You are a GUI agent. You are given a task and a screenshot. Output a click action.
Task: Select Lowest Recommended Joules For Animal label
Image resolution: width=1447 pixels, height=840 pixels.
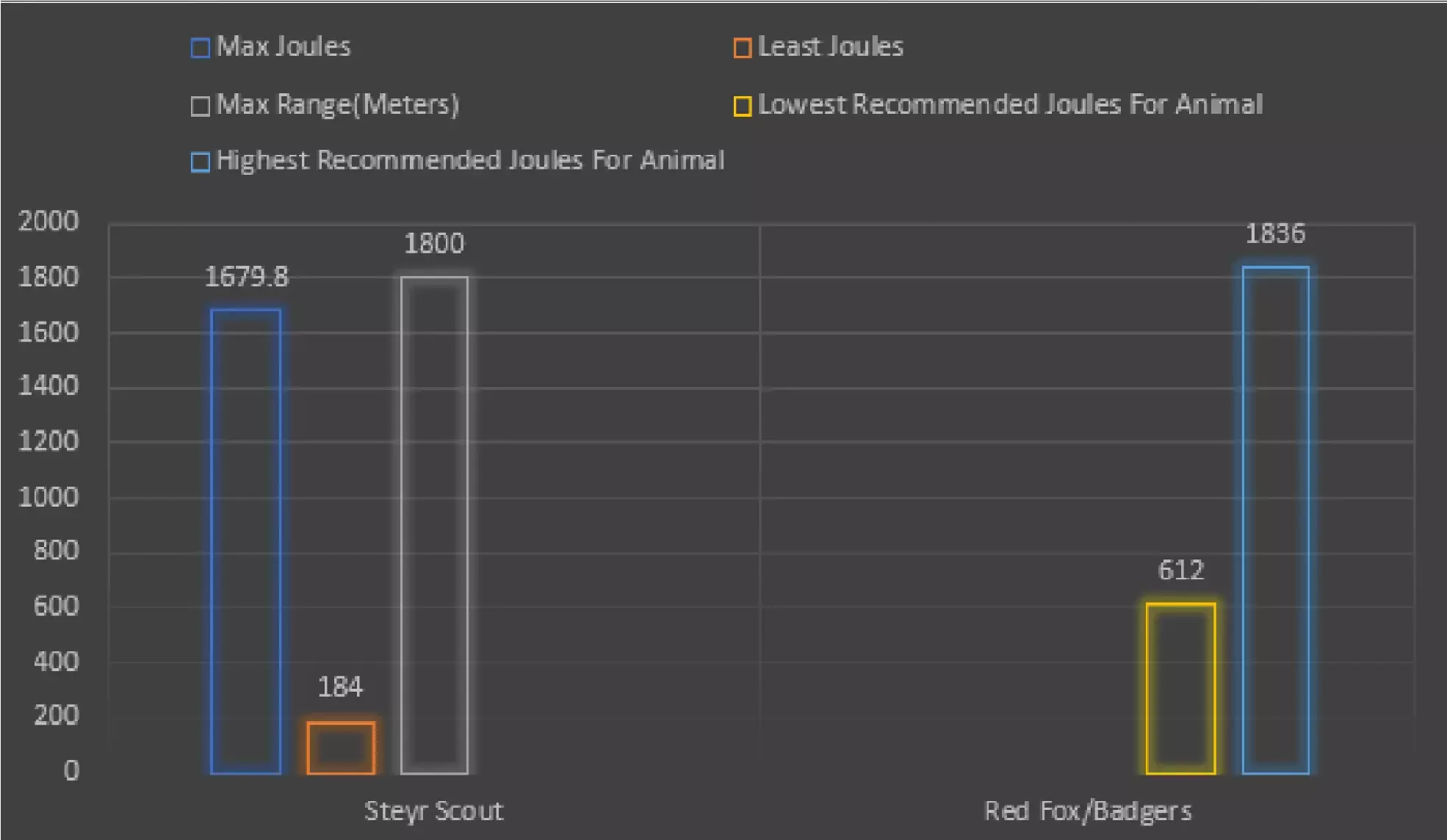1010,105
